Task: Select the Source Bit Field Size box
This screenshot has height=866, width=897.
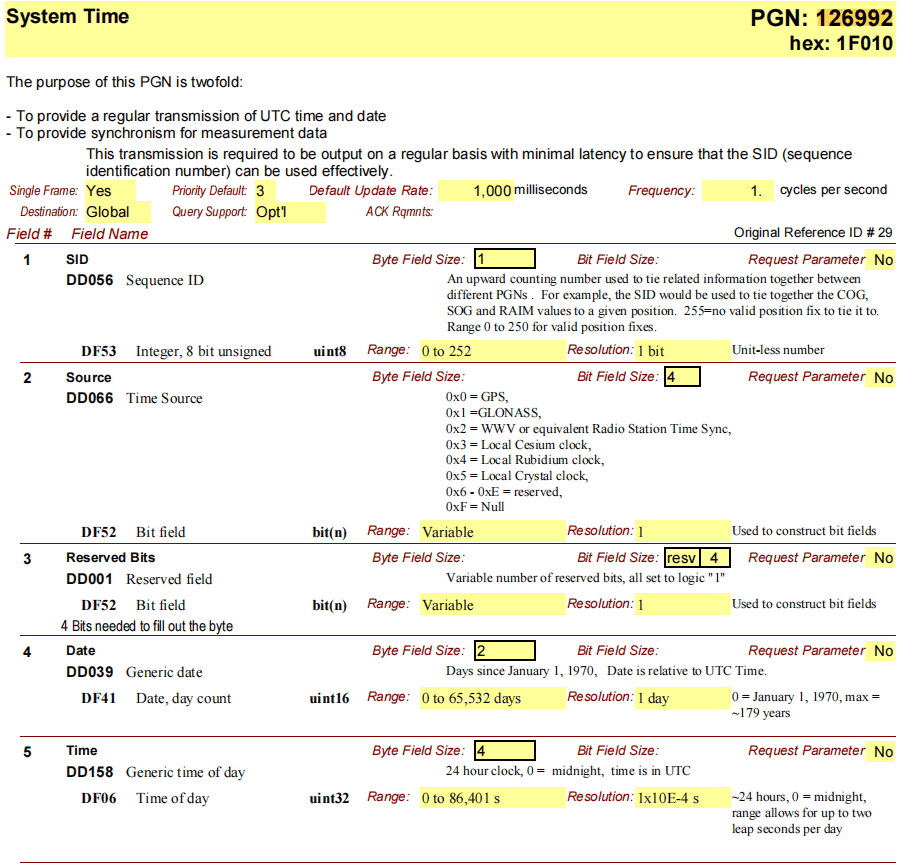Action: pyautogui.click(x=681, y=377)
